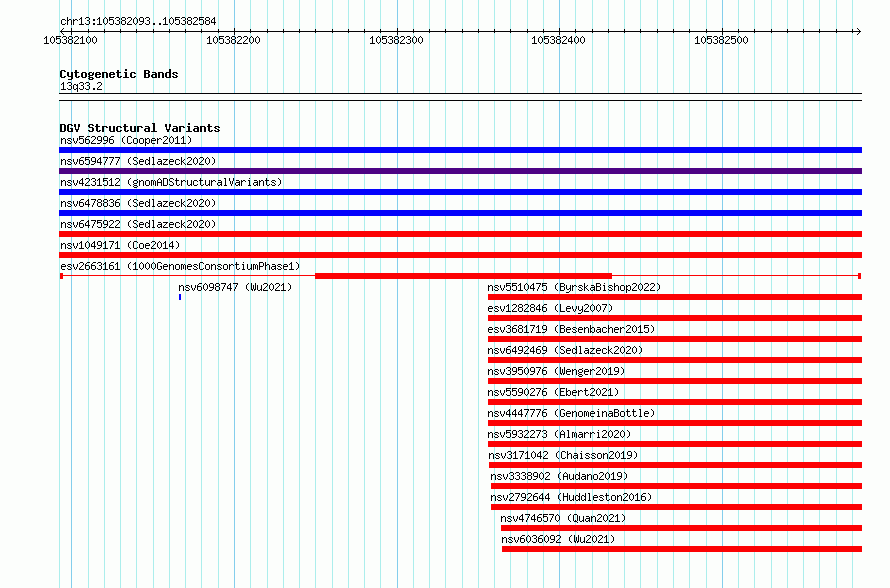This screenshot has width=890, height=588.
Task: Select the thick red segment of esv2663161
Action: point(463,276)
